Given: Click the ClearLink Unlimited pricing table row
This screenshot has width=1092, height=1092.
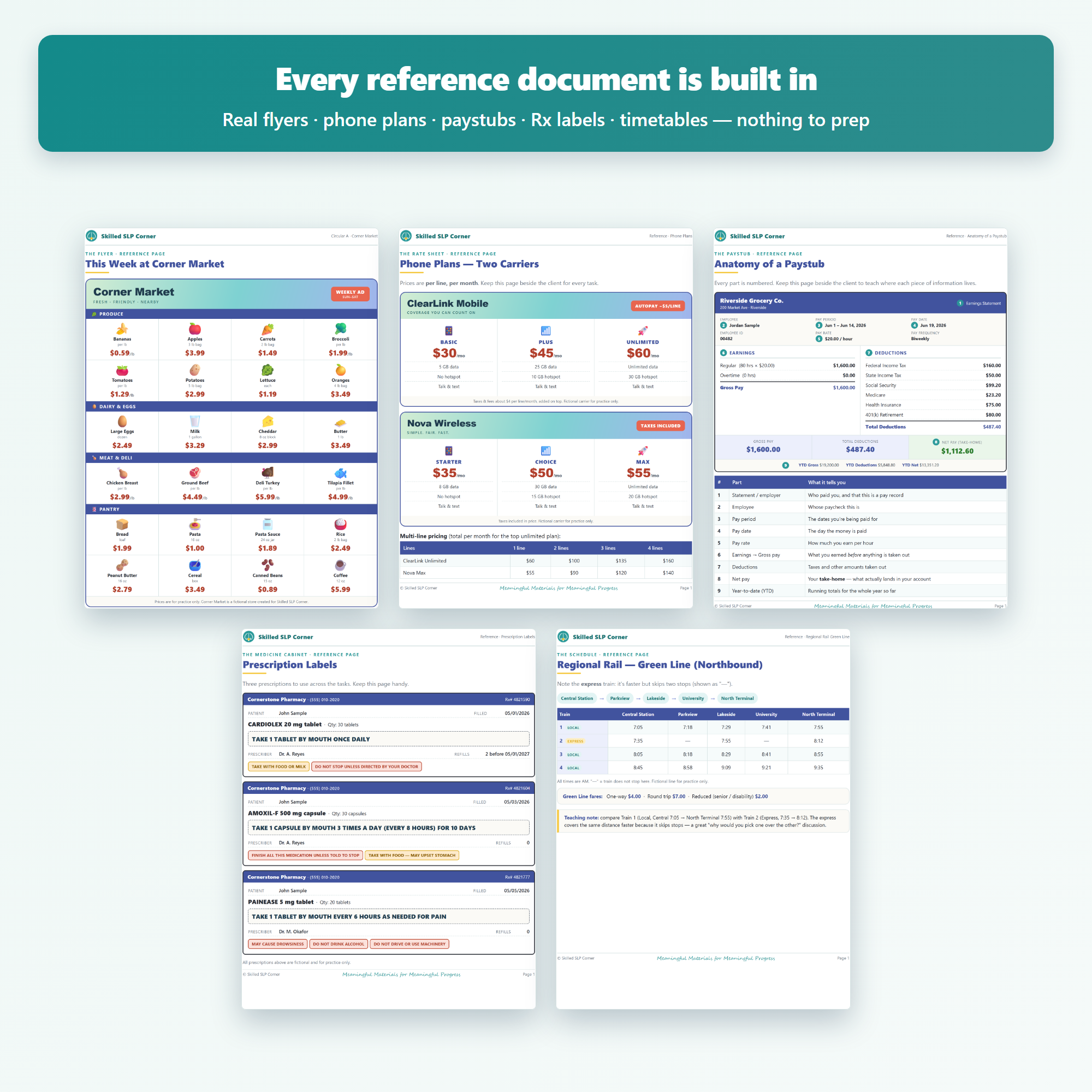Looking at the screenshot, I should 545,561.
